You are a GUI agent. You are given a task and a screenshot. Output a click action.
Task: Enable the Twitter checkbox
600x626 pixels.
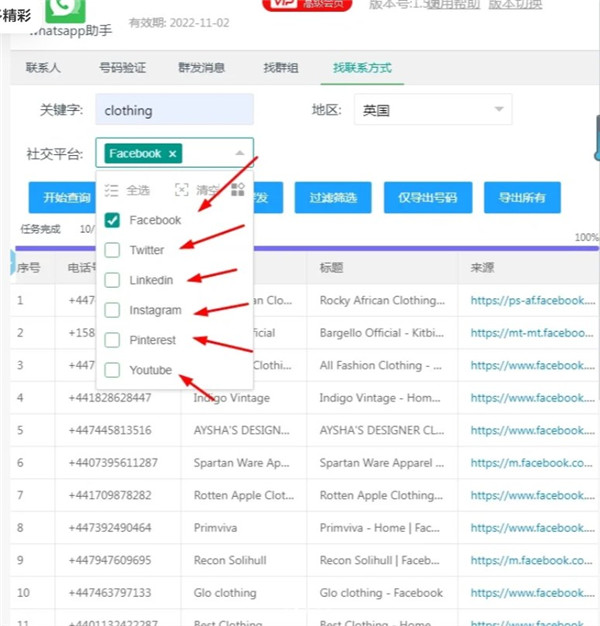pos(113,250)
